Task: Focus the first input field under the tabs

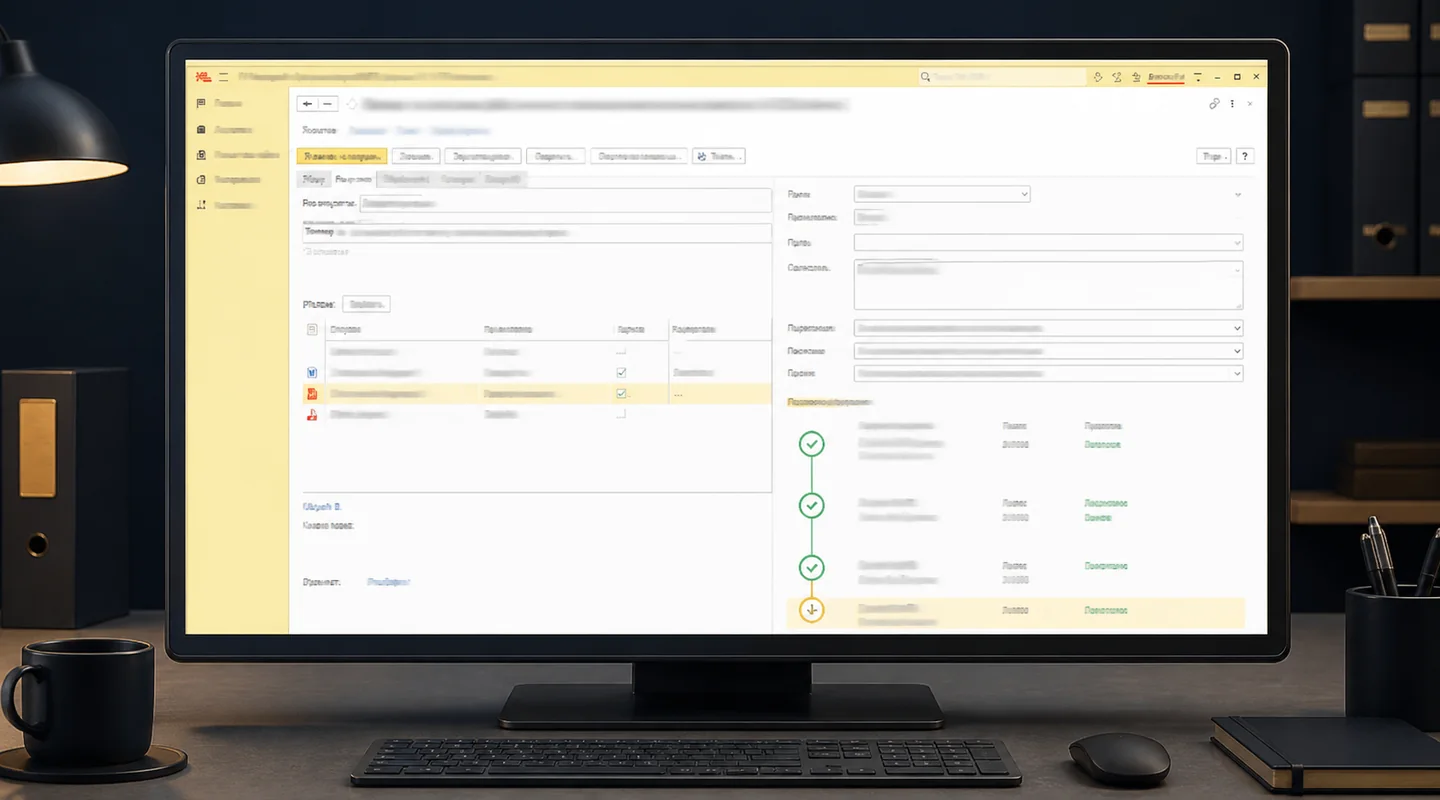Action: click(565, 203)
